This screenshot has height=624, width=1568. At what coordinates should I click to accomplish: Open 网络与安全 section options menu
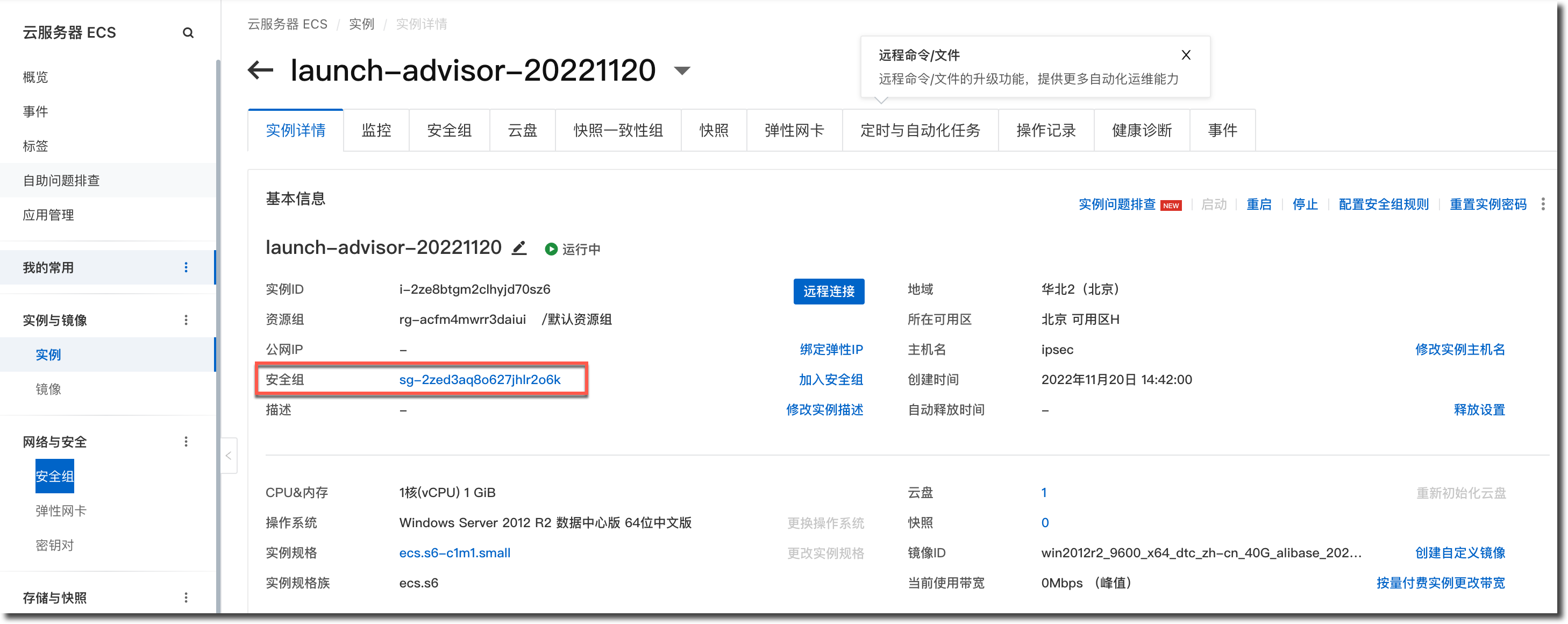tap(186, 441)
